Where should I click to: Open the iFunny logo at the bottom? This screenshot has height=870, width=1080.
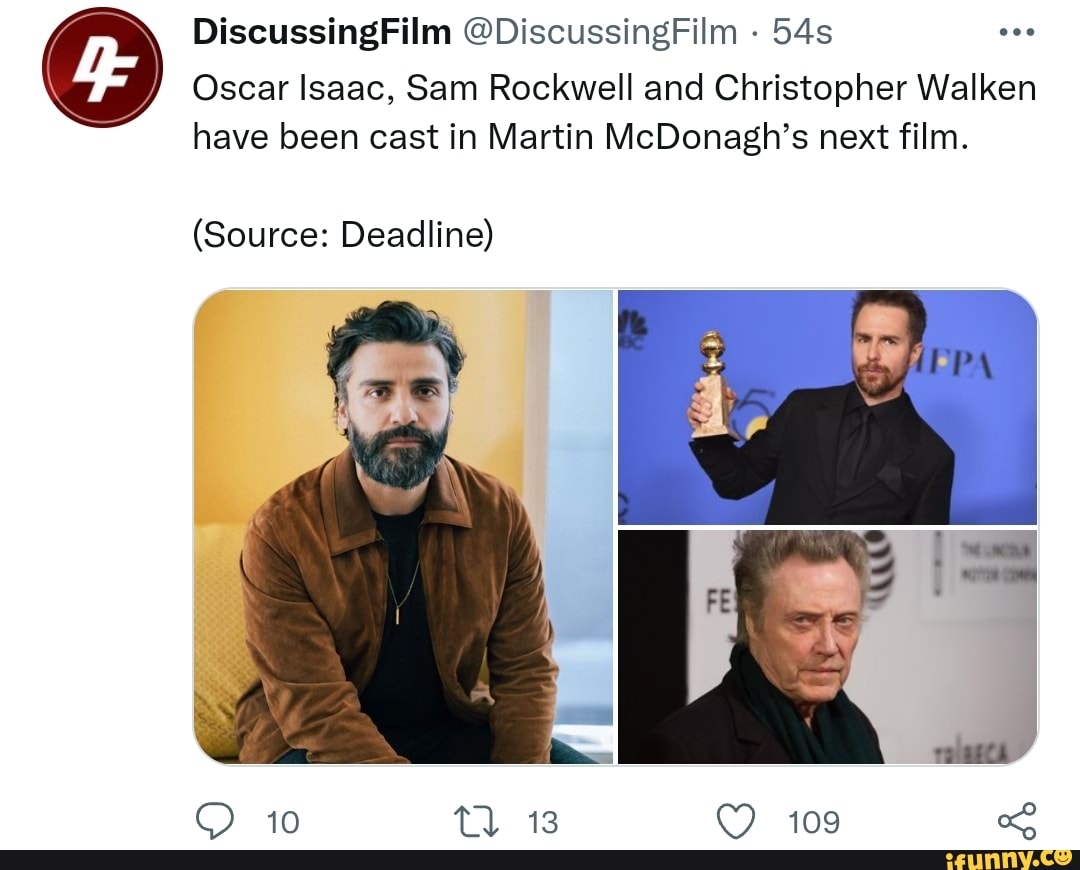[1007, 858]
